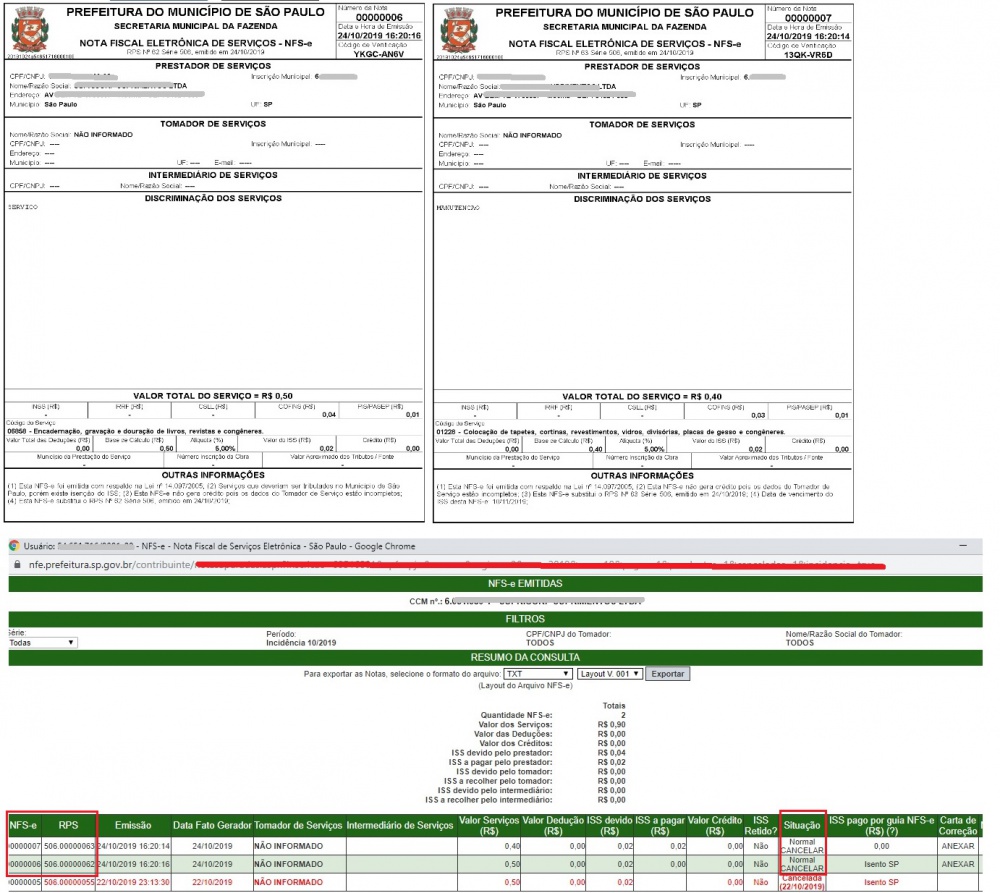The image size is (1000, 893).
Task: Click the Emissão column header
Action: pyautogui.click(x=132, y=826)
